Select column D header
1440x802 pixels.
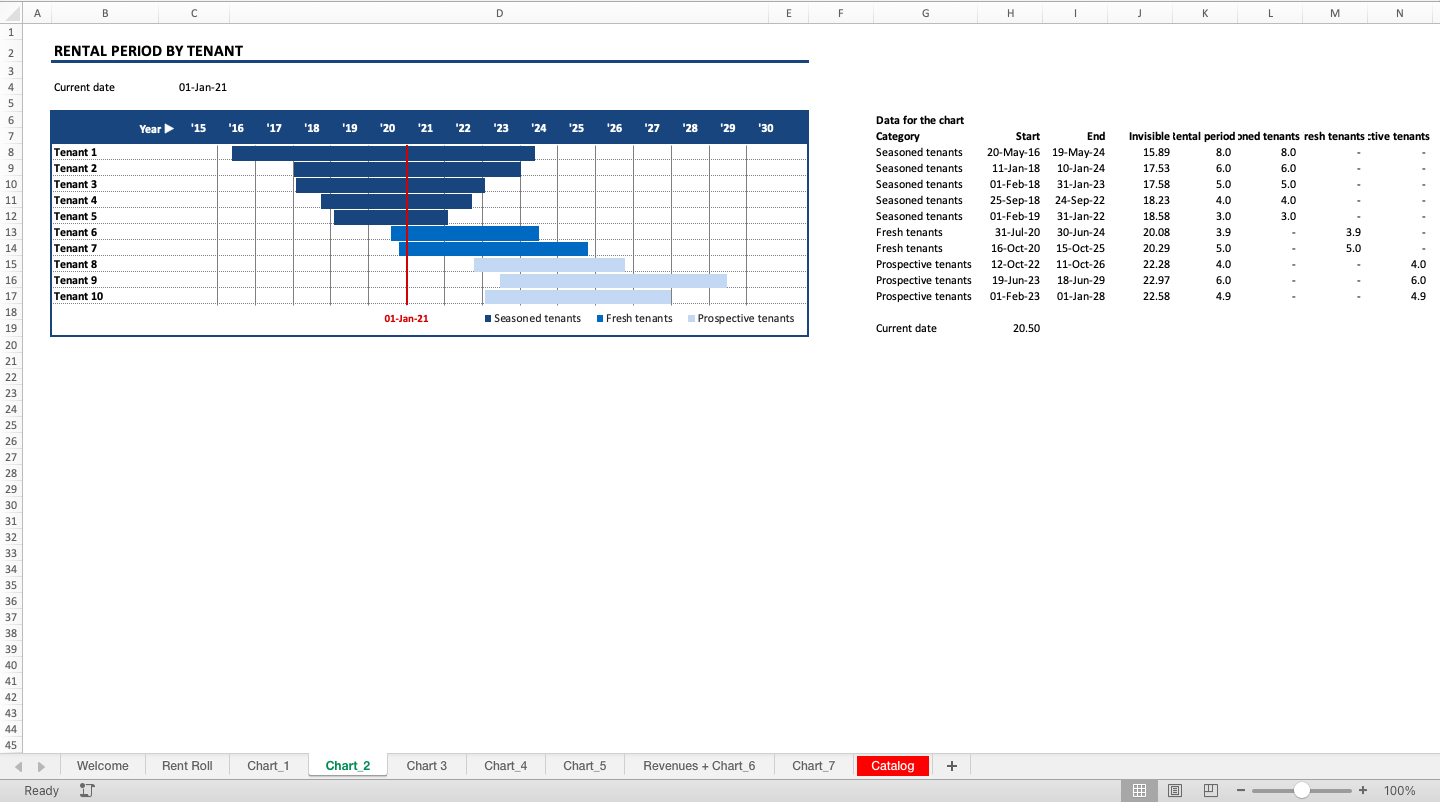499,13
